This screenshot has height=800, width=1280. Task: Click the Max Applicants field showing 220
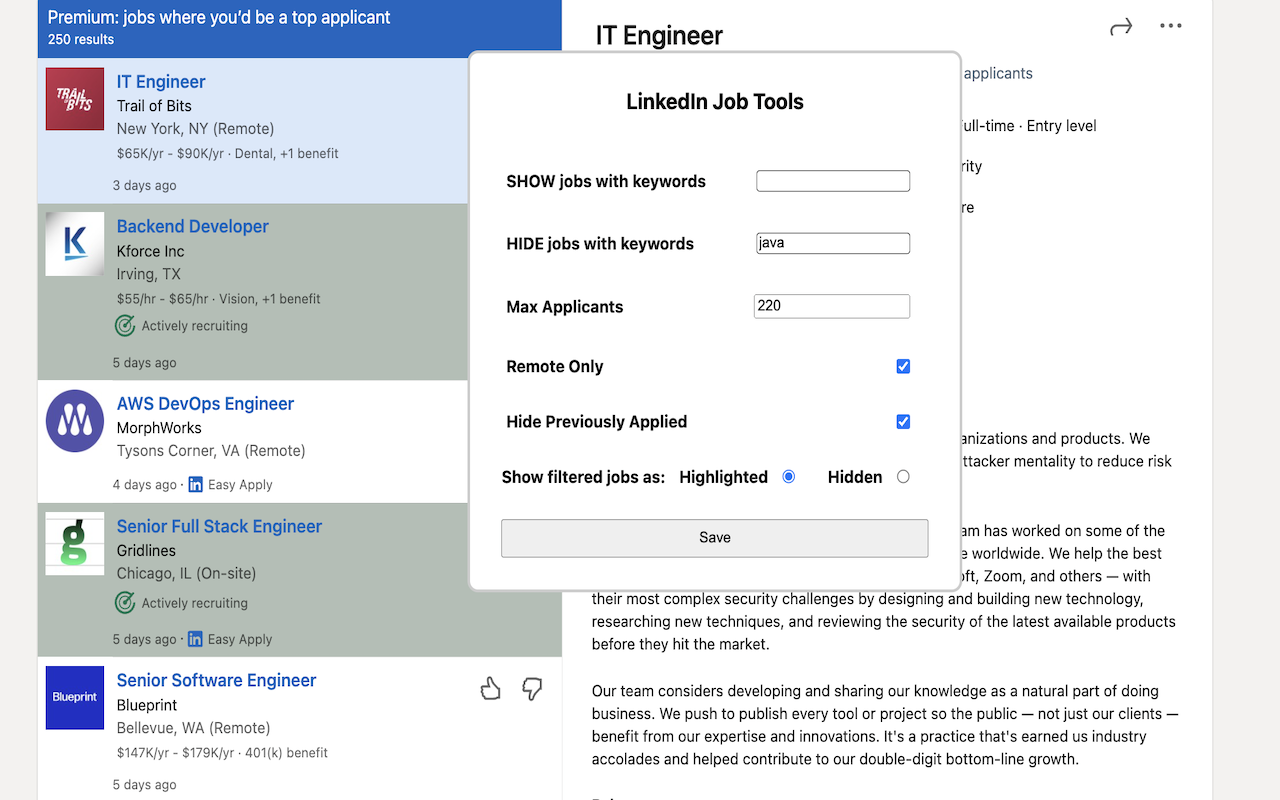point(832,306)
